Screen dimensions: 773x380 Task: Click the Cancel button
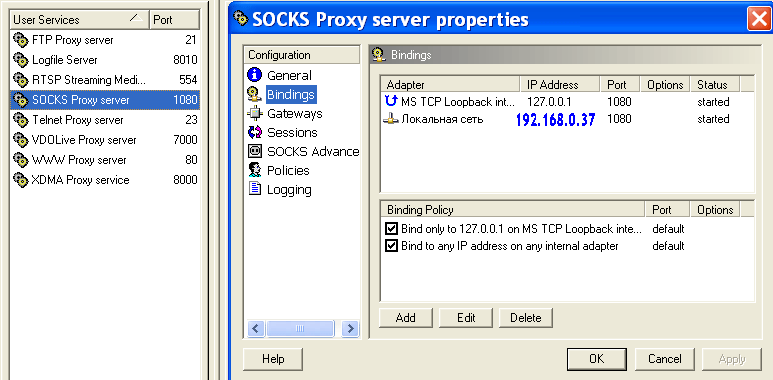tap(665, 359)
